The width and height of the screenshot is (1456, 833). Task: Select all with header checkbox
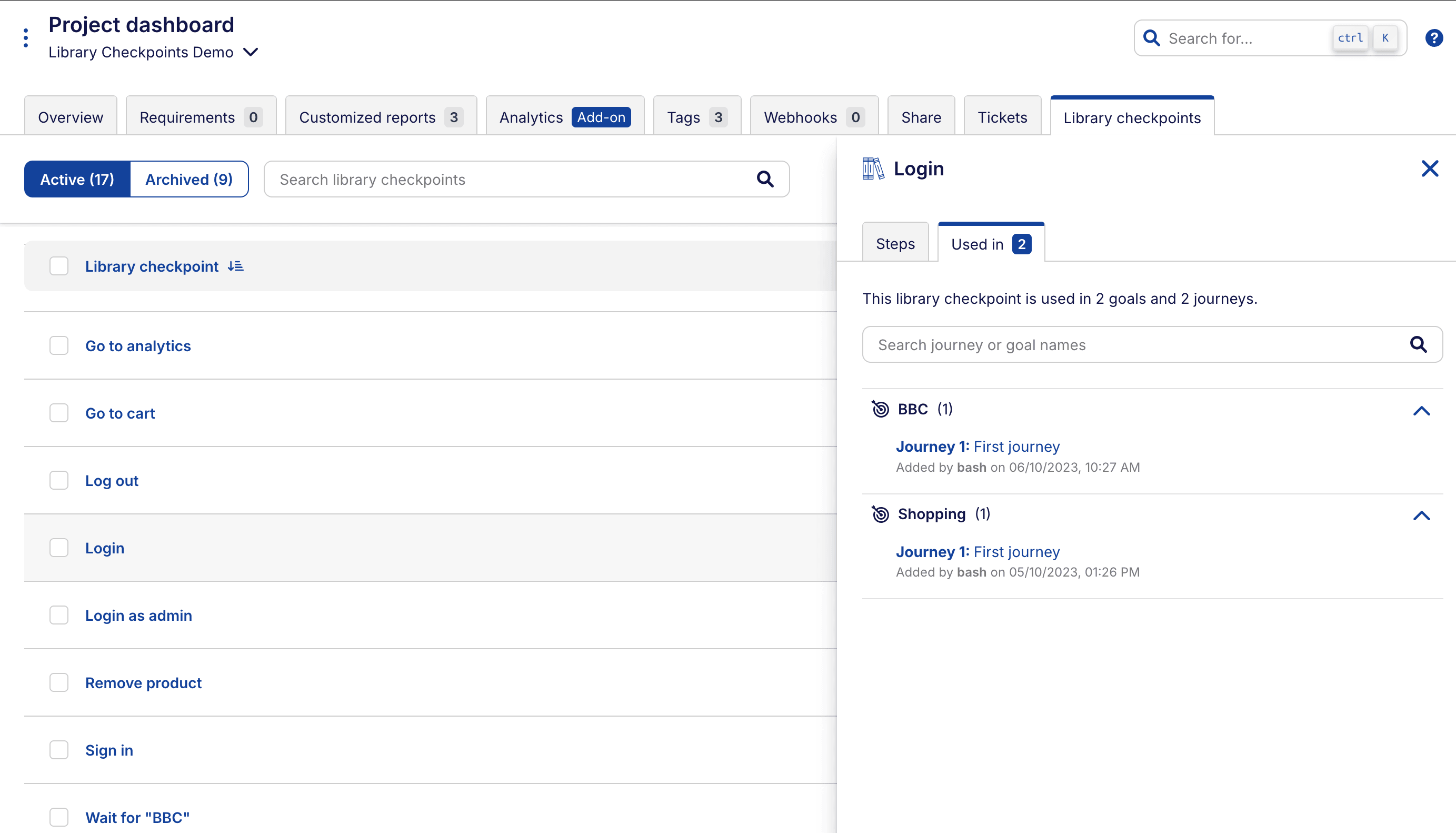click(x=59, y=266)
